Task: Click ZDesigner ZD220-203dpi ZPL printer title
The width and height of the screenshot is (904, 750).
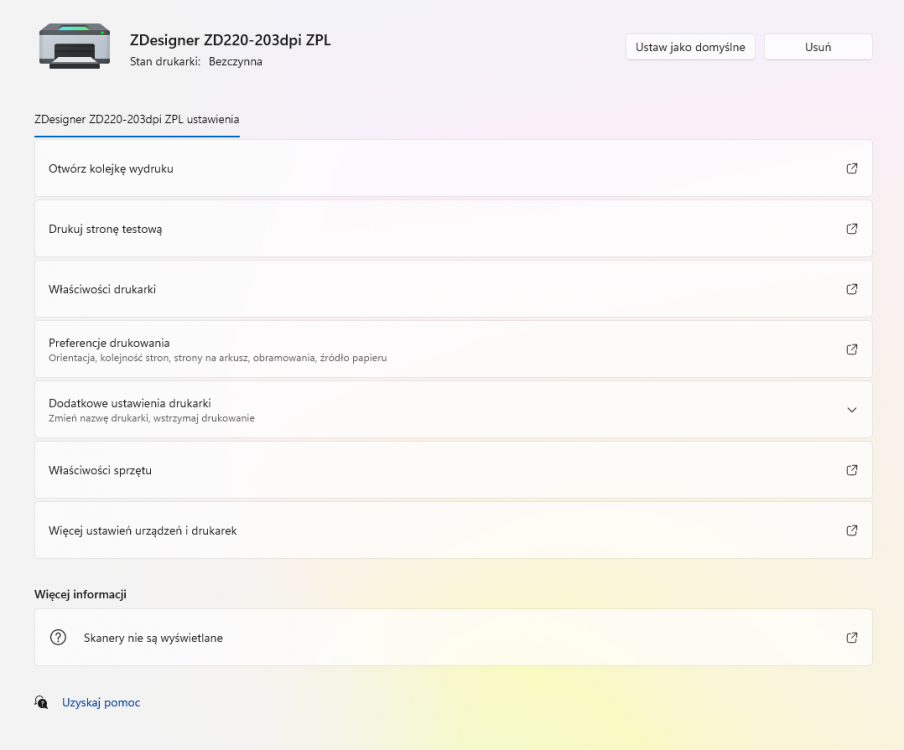Action: (x=230, y=40)
